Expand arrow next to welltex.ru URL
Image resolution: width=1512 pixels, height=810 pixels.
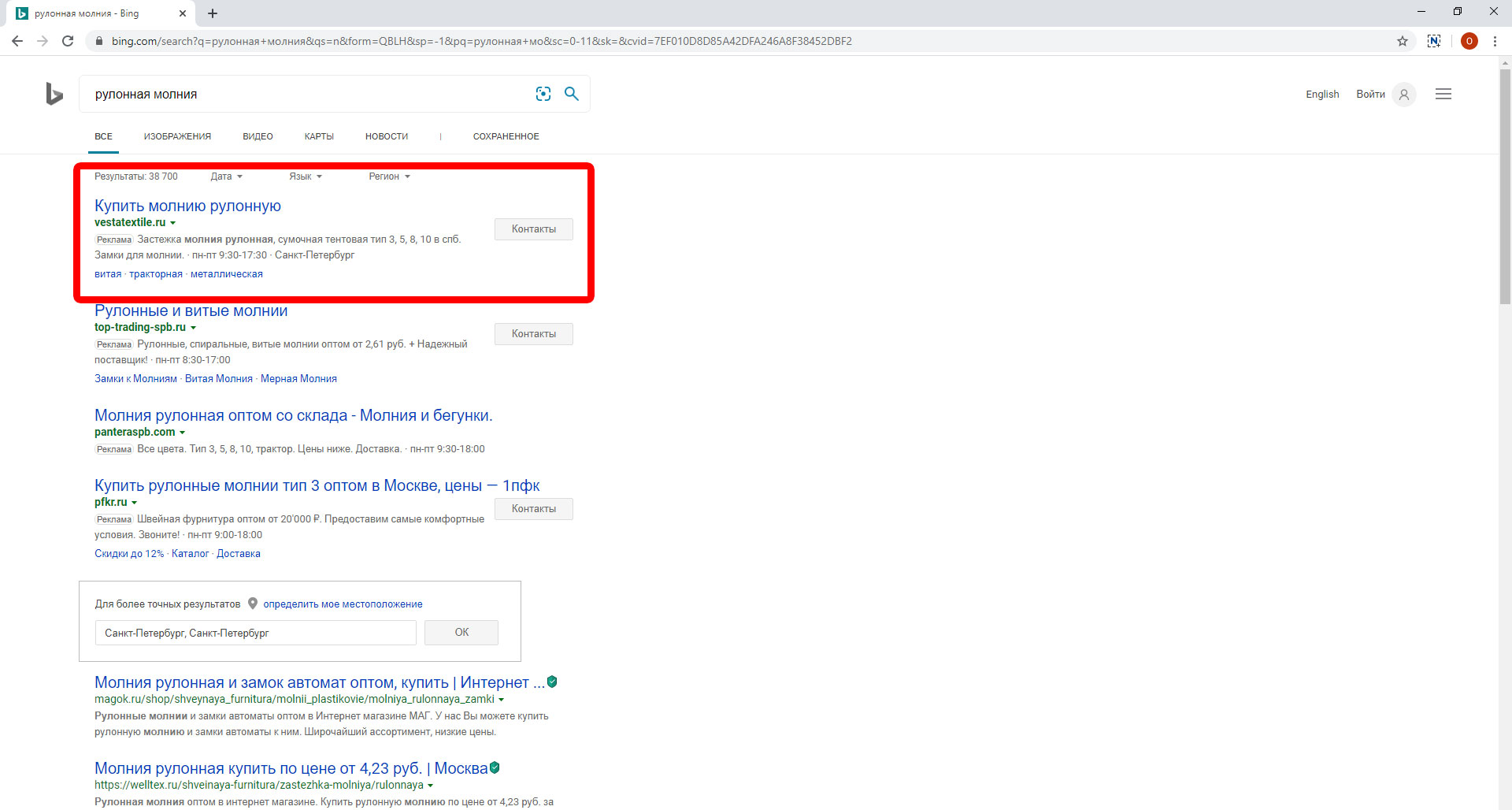[x=431, y=786]
